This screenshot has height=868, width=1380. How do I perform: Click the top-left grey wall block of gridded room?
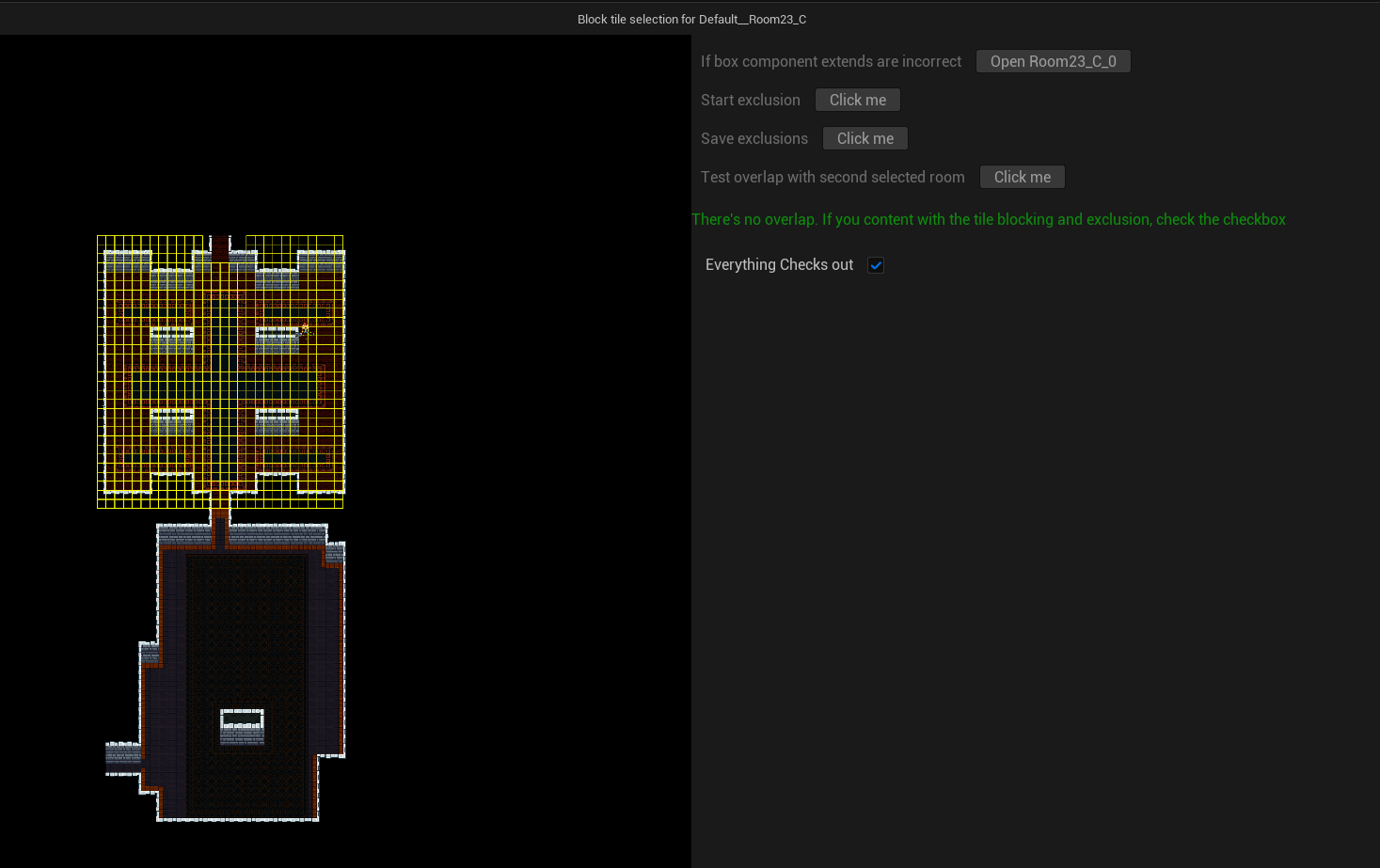(128, 260)
